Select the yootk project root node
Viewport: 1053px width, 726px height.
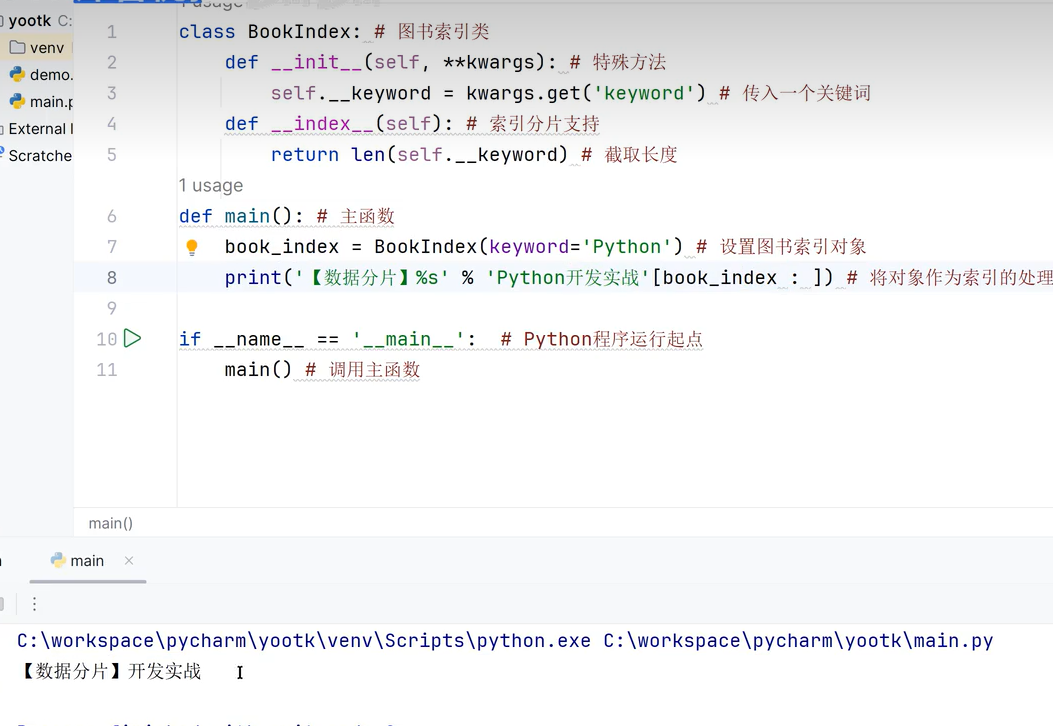pyautogui.click(x=30, y=21)
